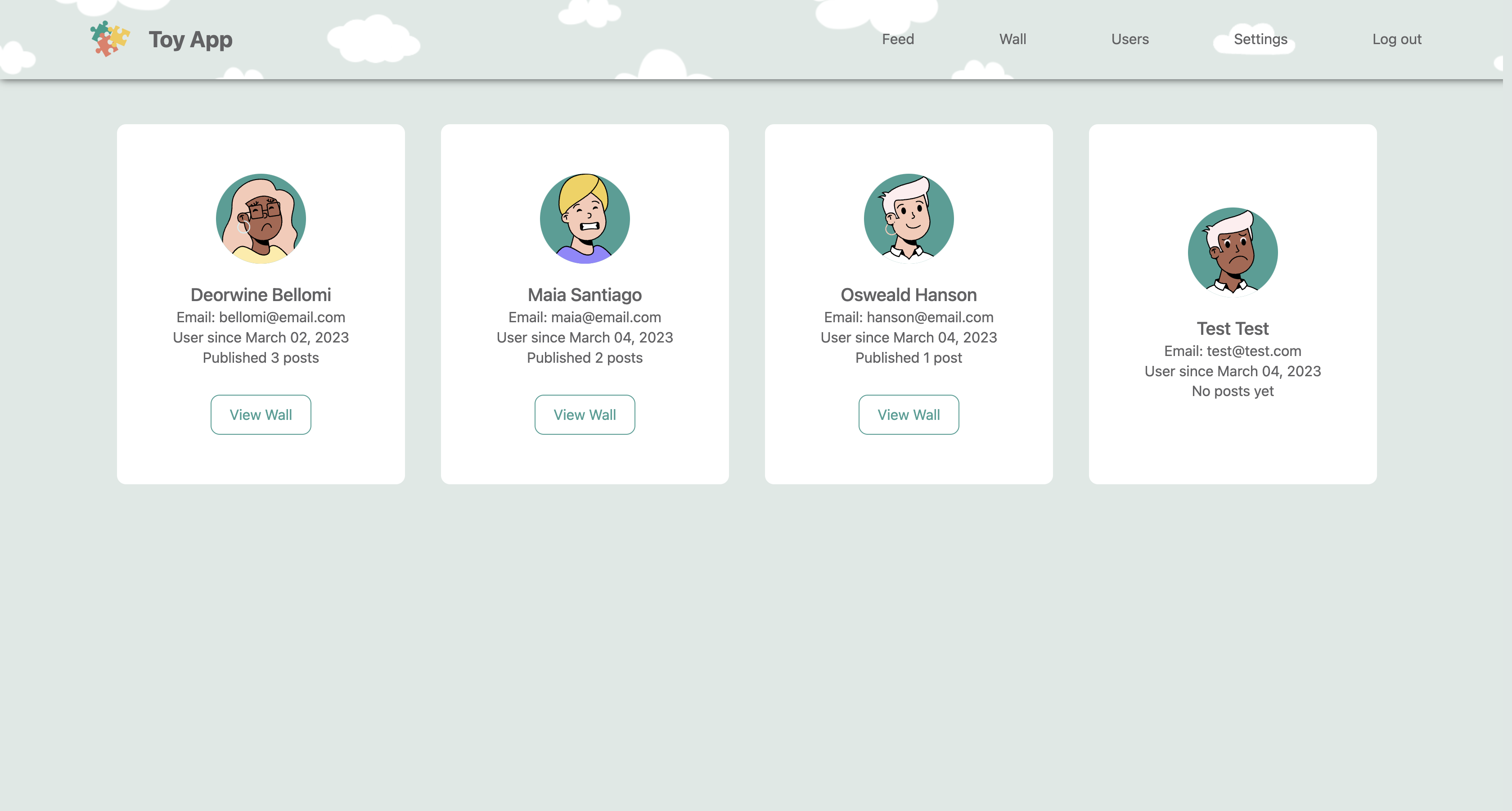Click View Wall for Osweald Hanson

(908, 414)
